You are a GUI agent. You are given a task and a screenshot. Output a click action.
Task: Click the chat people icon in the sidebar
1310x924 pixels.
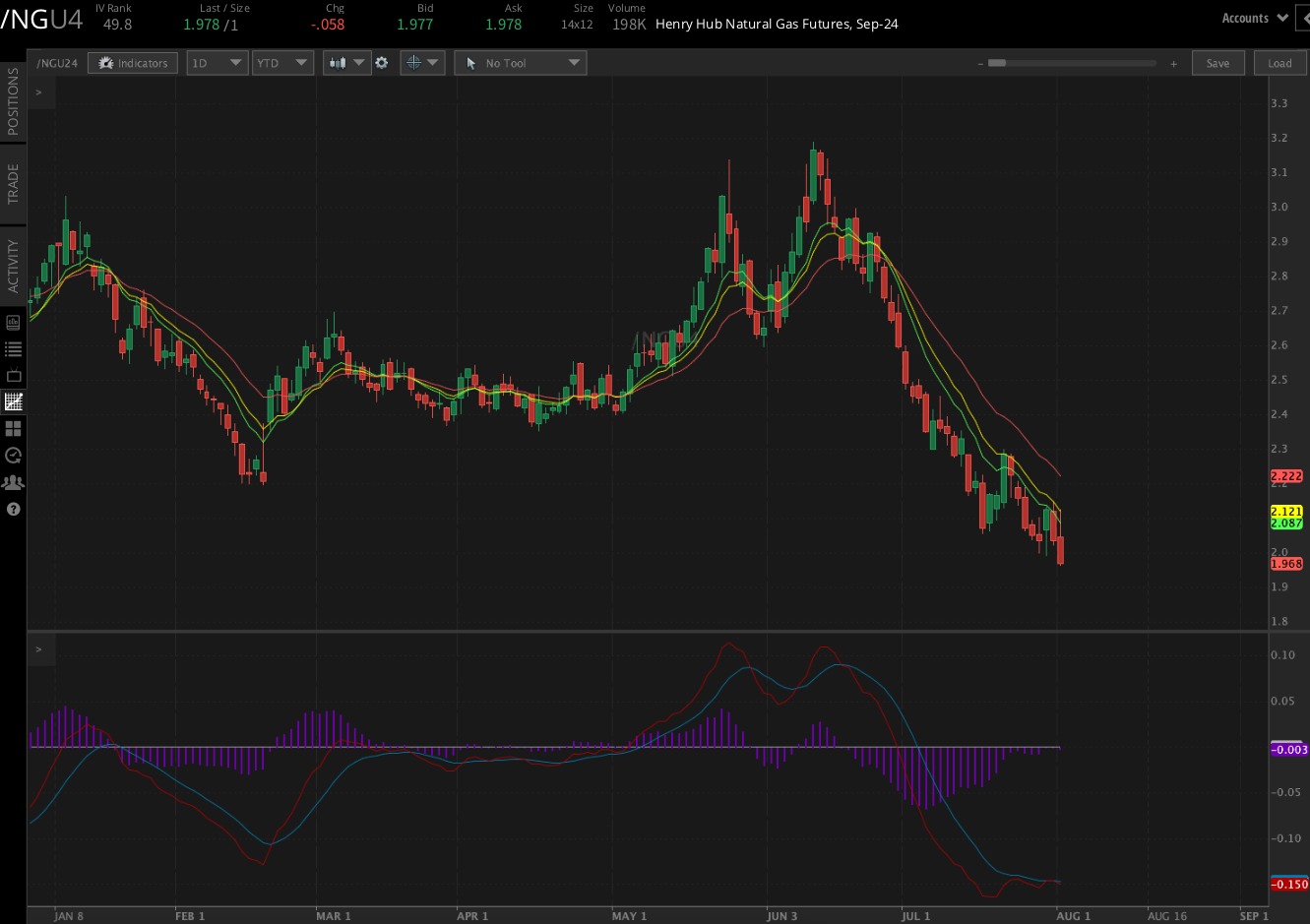pos(13,481)
